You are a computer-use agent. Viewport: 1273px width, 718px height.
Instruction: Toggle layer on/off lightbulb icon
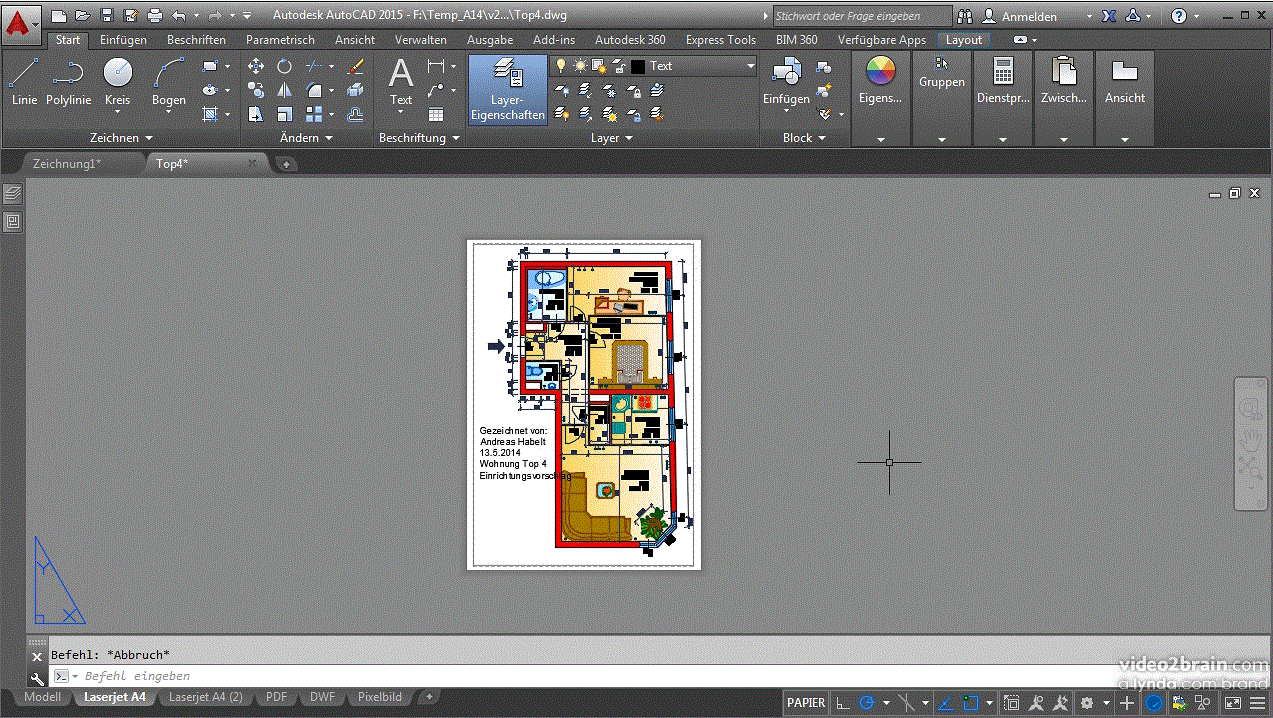tap(561, 66)
